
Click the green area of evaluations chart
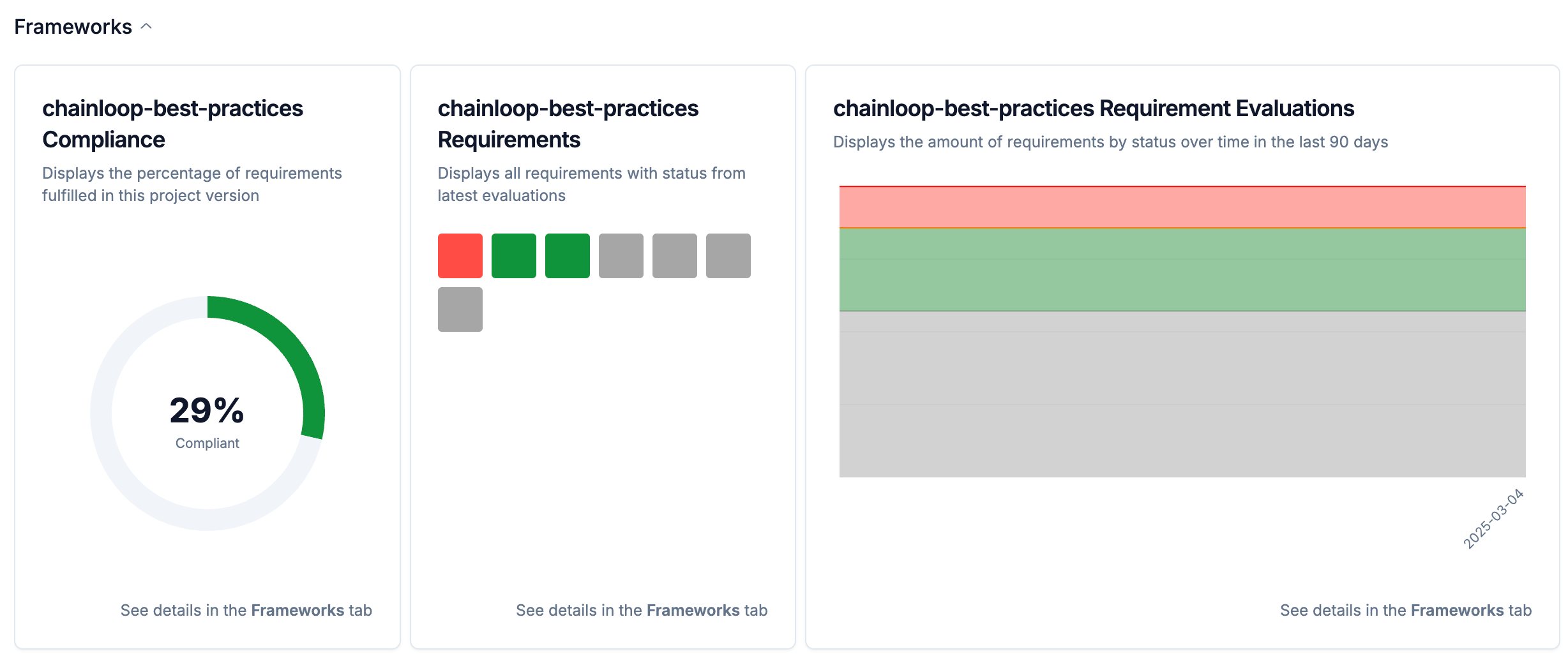(x=1182, y=269)
